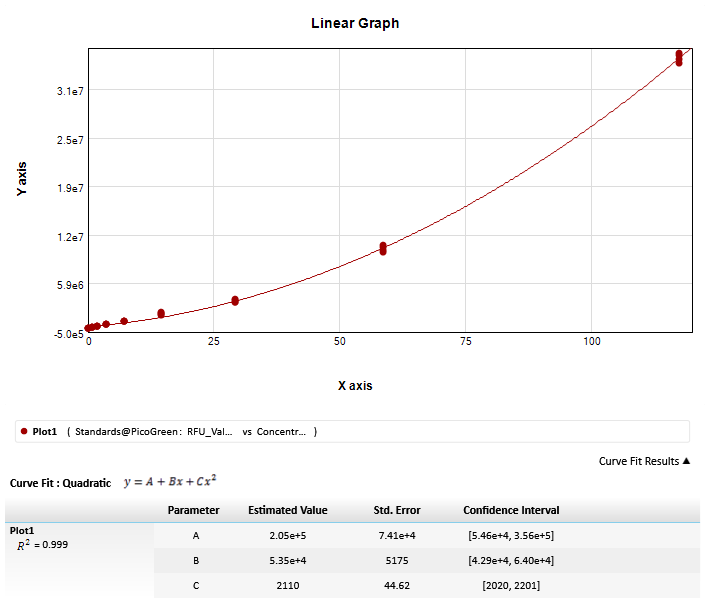Select the X axis label

(x=355, y=385)
